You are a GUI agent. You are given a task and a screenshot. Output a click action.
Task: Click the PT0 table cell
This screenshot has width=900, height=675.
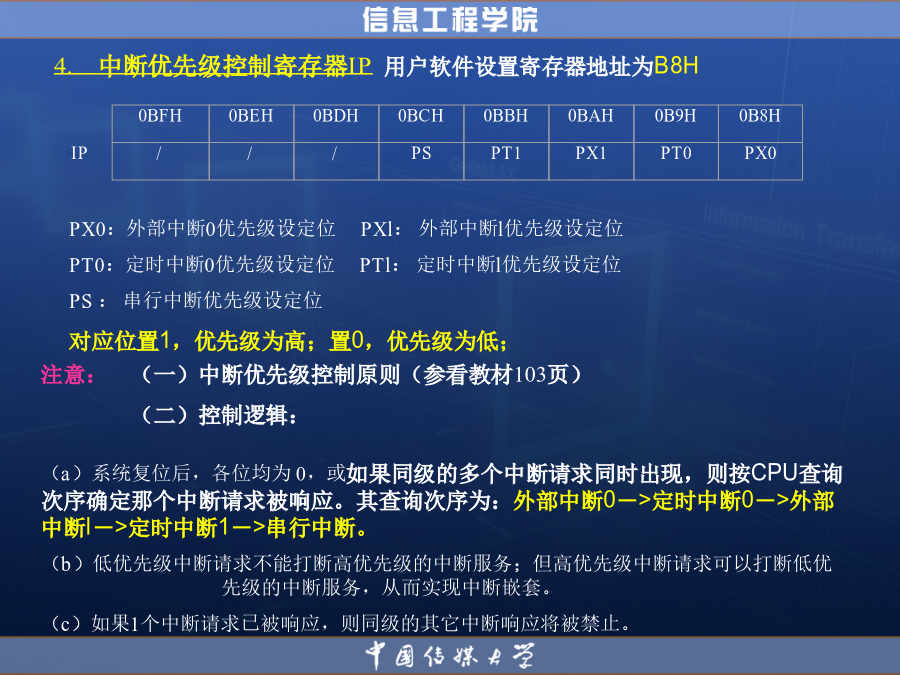coord(675,154)
